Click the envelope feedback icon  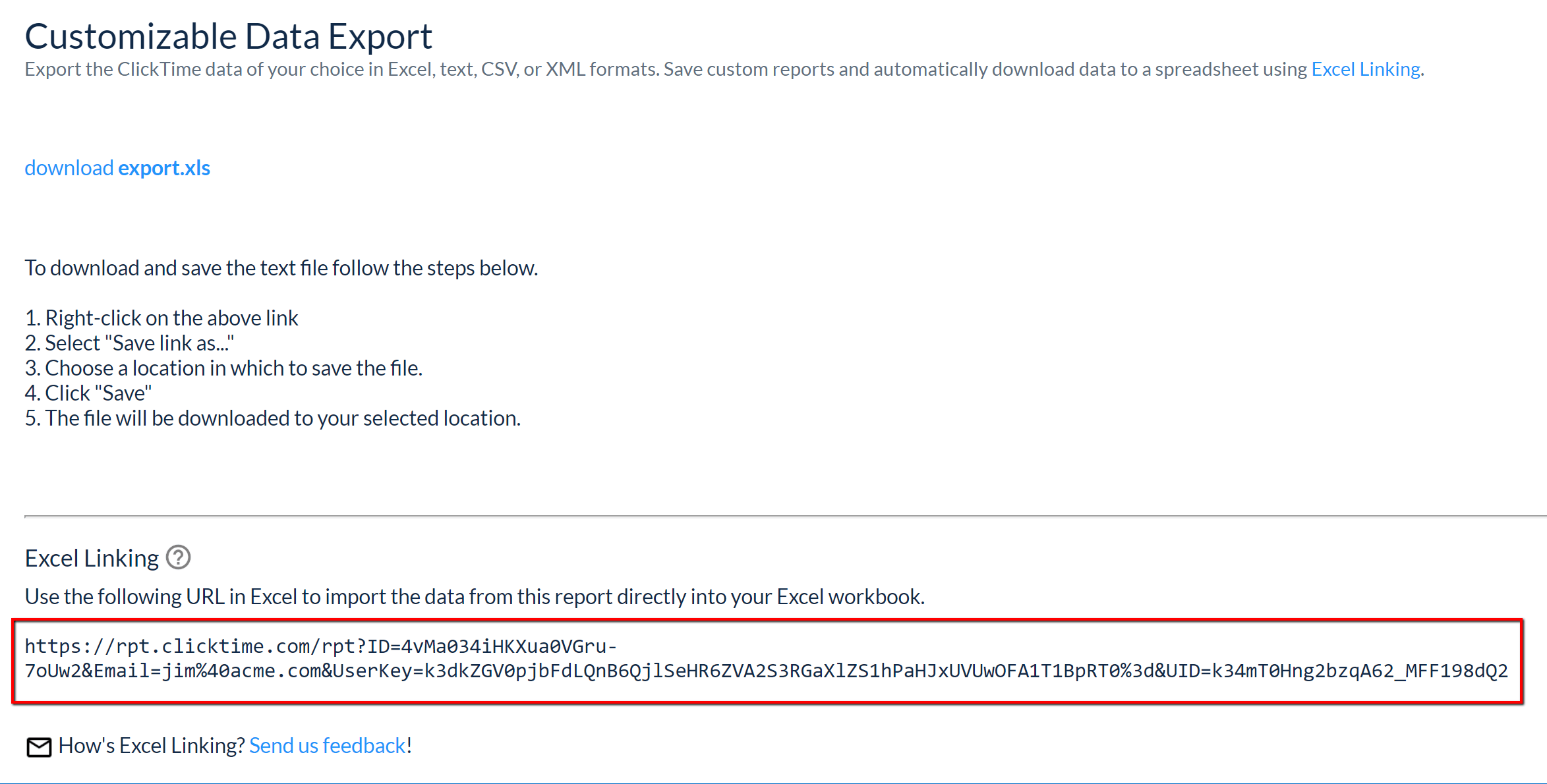39,746
